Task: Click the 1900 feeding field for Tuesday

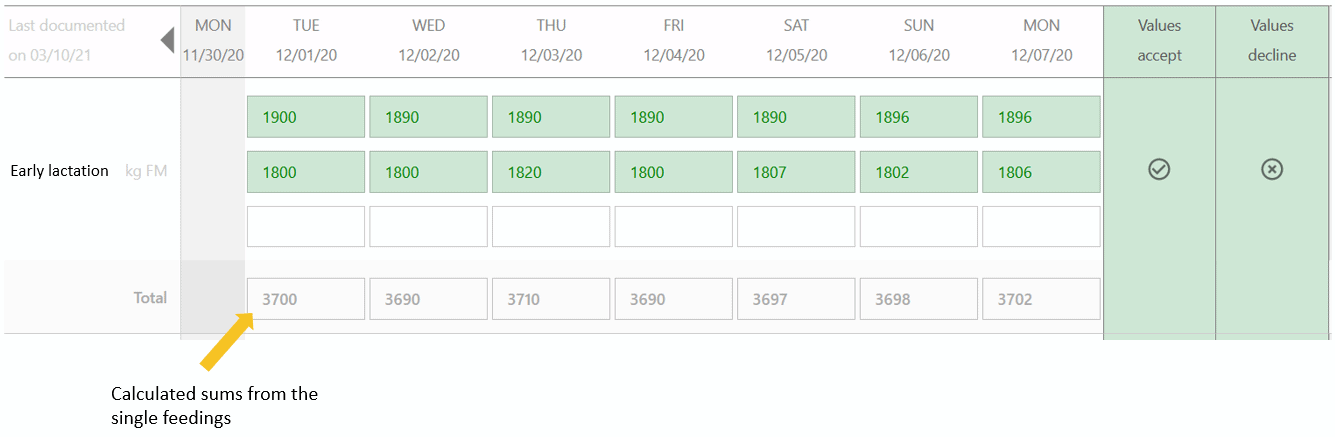Action: pyautogui.click(x=306, y=117)
